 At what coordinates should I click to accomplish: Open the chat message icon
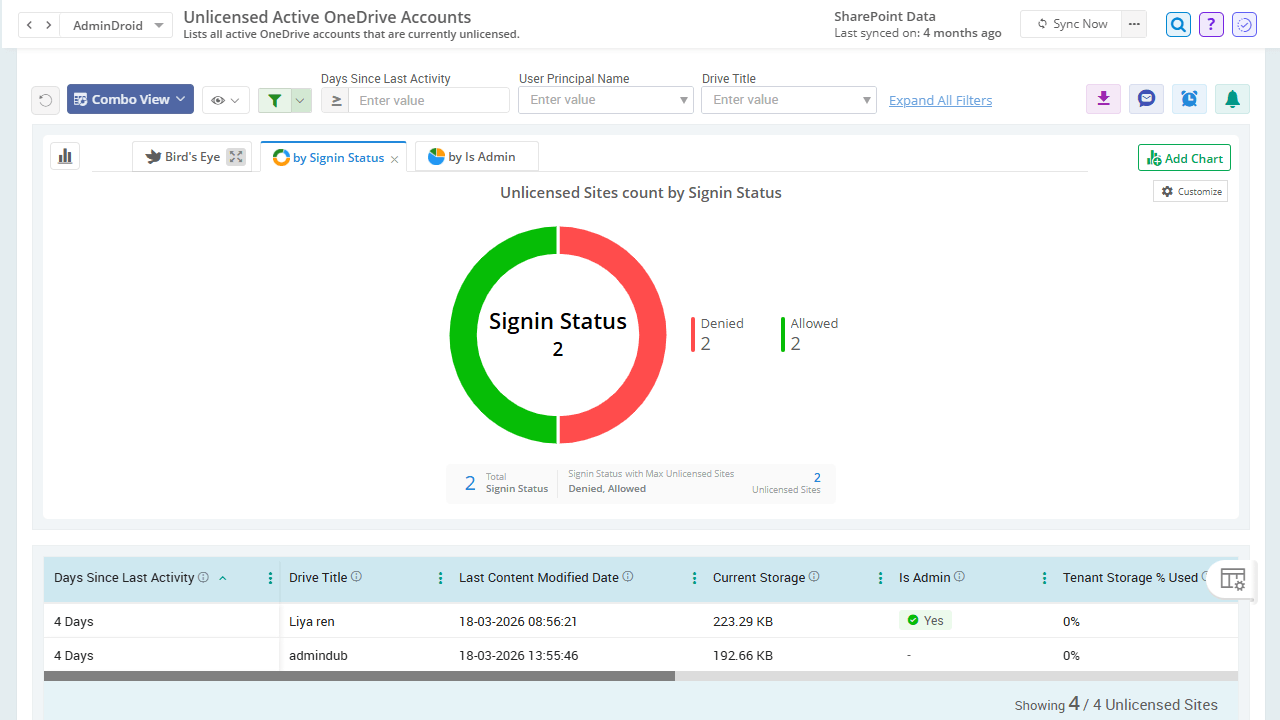[1146, 99]
